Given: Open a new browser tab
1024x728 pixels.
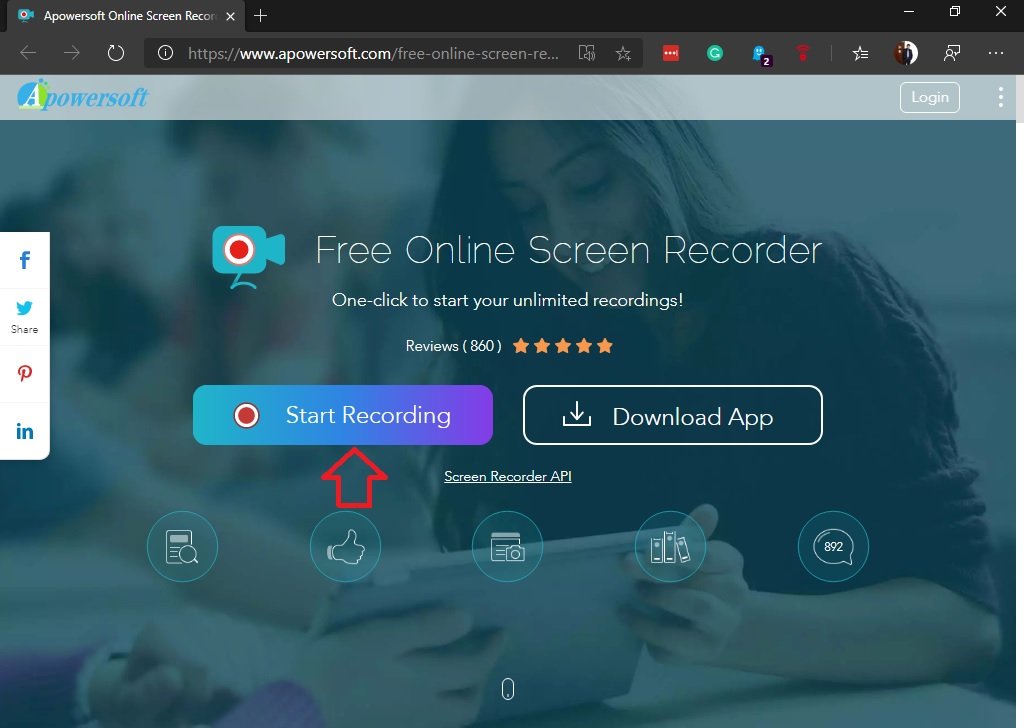Looking at the screenshot, I should click(x=261, y=16).
